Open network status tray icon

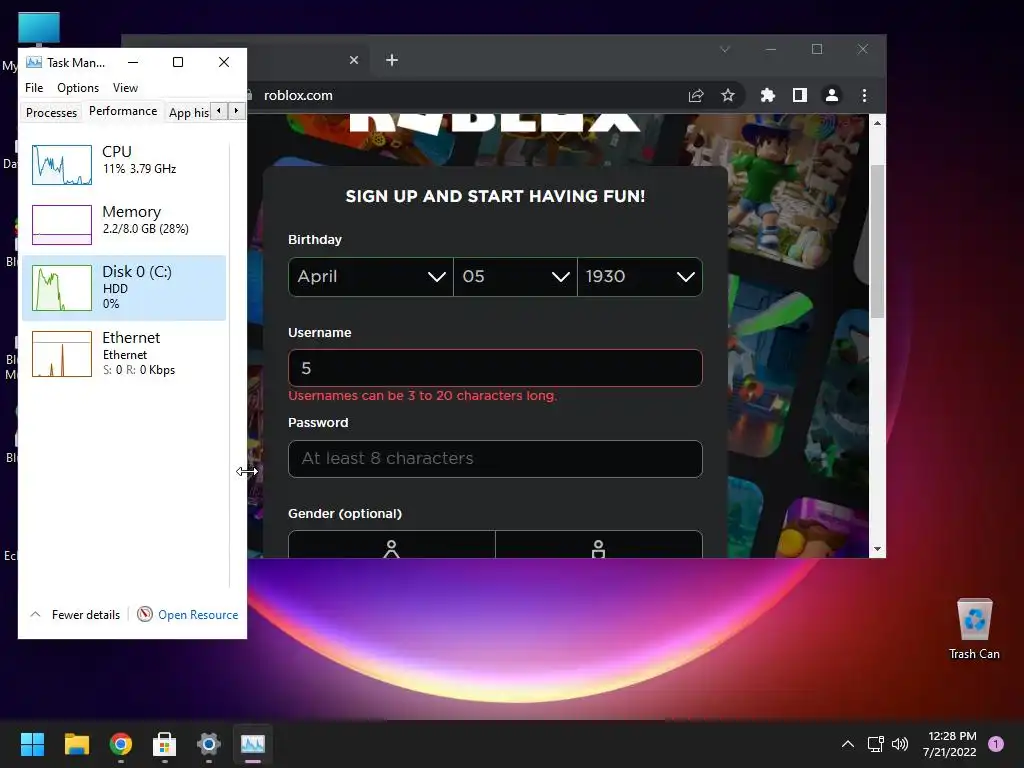tap(876, 744)
